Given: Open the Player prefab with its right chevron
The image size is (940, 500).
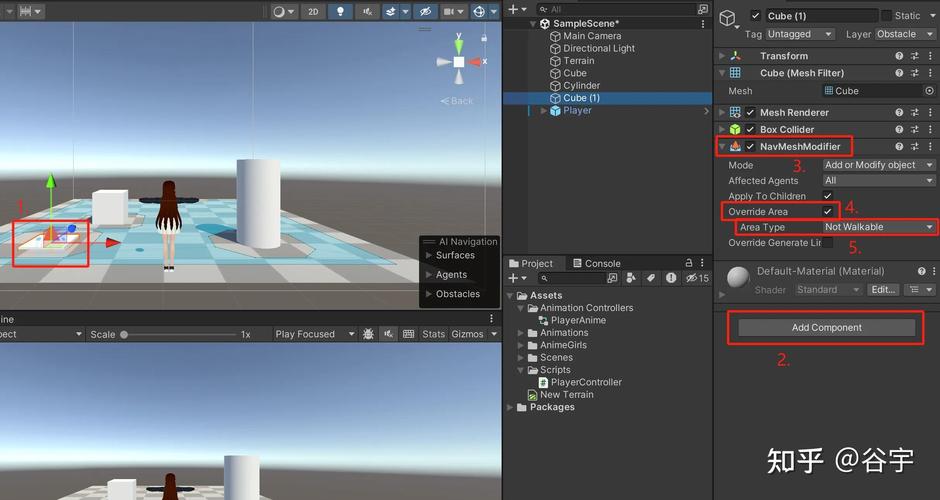Looking at the screenshot, I should coord(706,110).
